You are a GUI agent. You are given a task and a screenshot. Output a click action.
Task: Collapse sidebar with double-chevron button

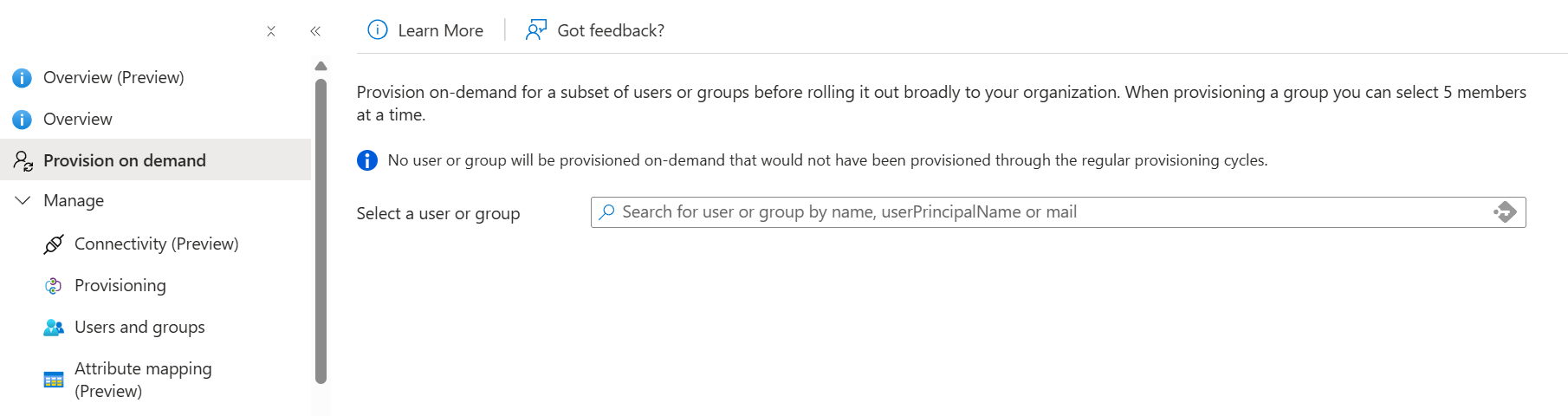[315, 31]
